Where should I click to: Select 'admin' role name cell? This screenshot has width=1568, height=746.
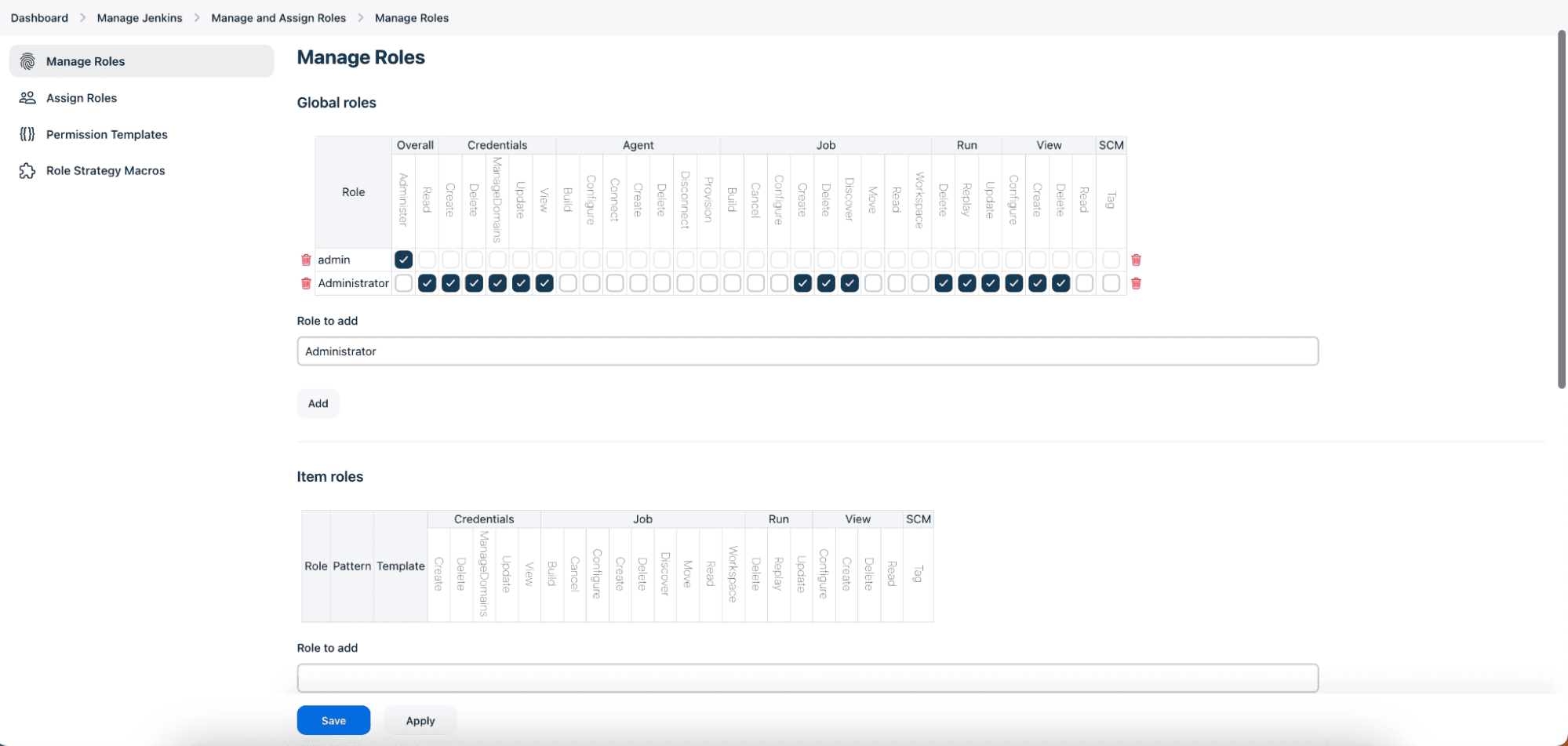point(353,260)
